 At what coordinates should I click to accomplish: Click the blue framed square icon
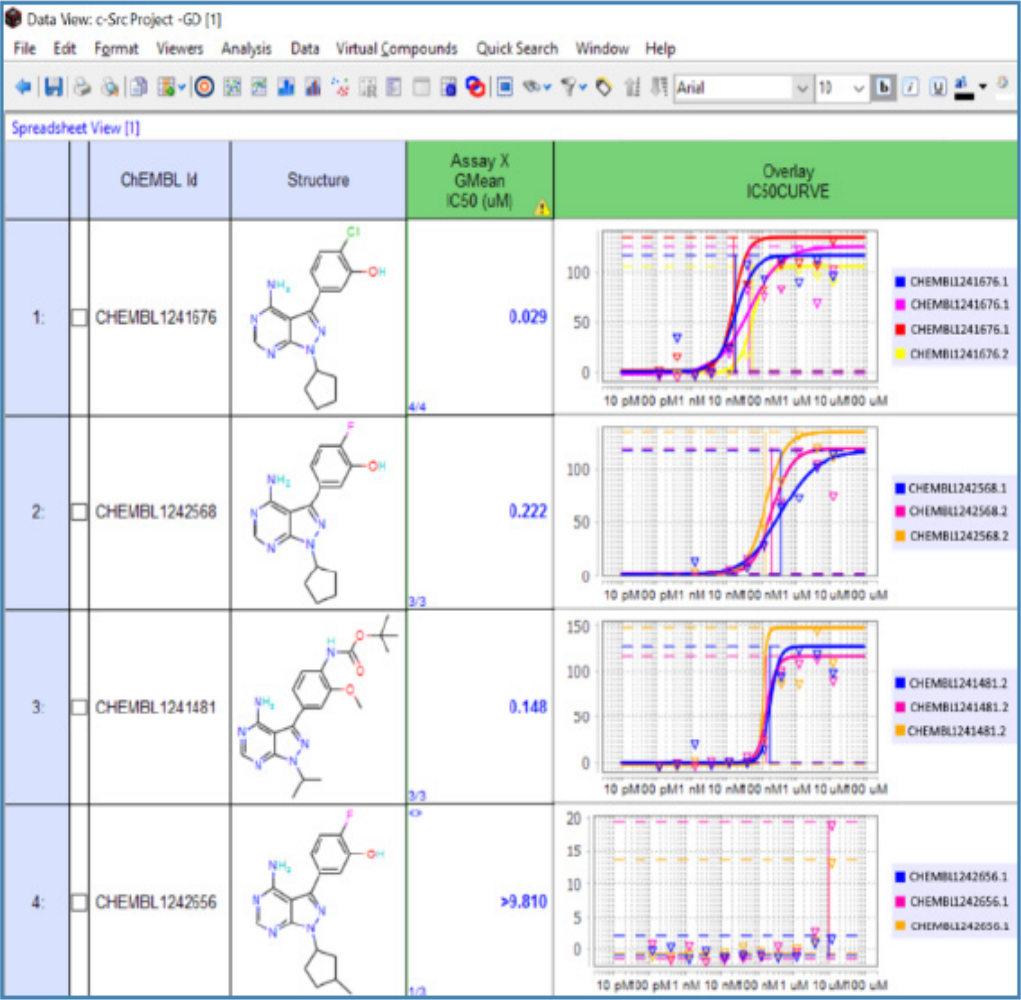(505, 87)
